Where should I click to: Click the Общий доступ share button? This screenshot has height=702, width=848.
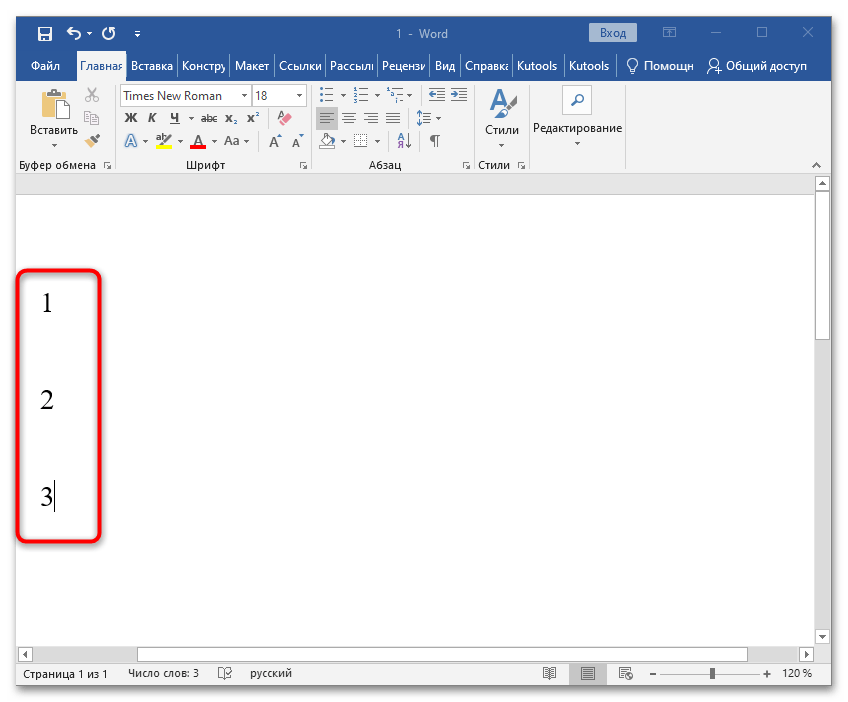click(756, 66)
